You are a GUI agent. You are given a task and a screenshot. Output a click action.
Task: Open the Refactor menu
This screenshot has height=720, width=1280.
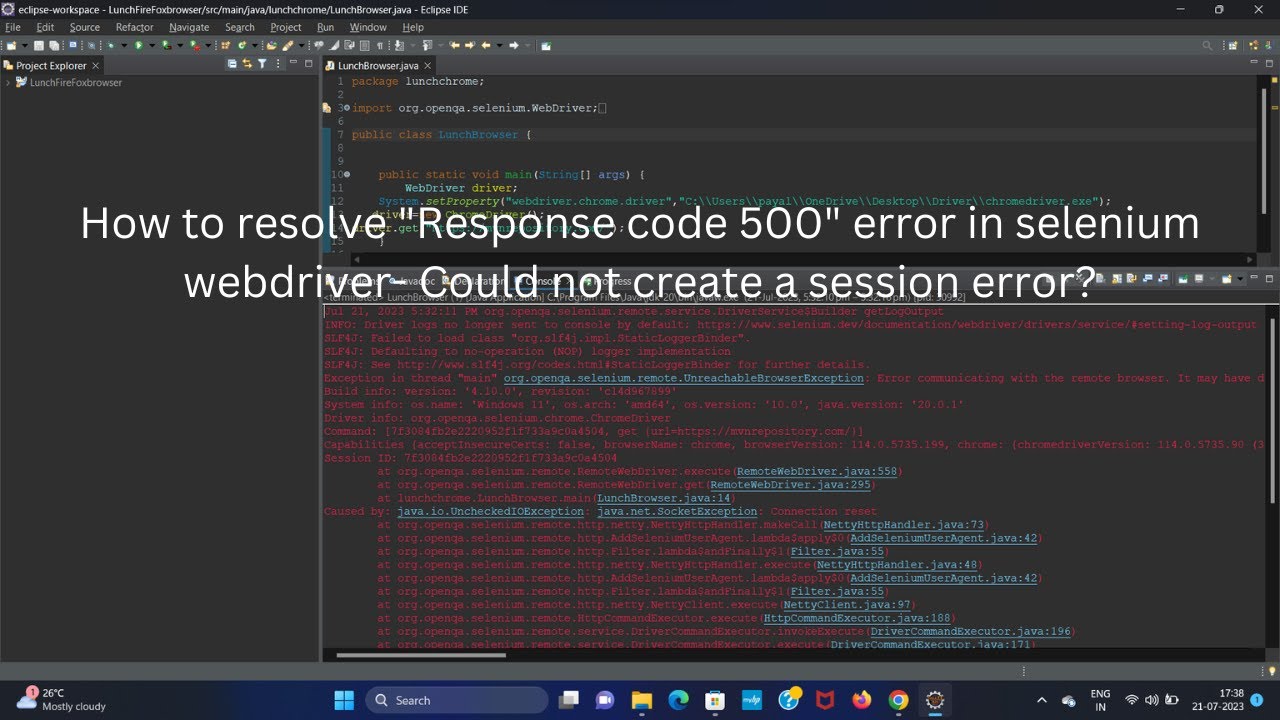coord(135,27)
